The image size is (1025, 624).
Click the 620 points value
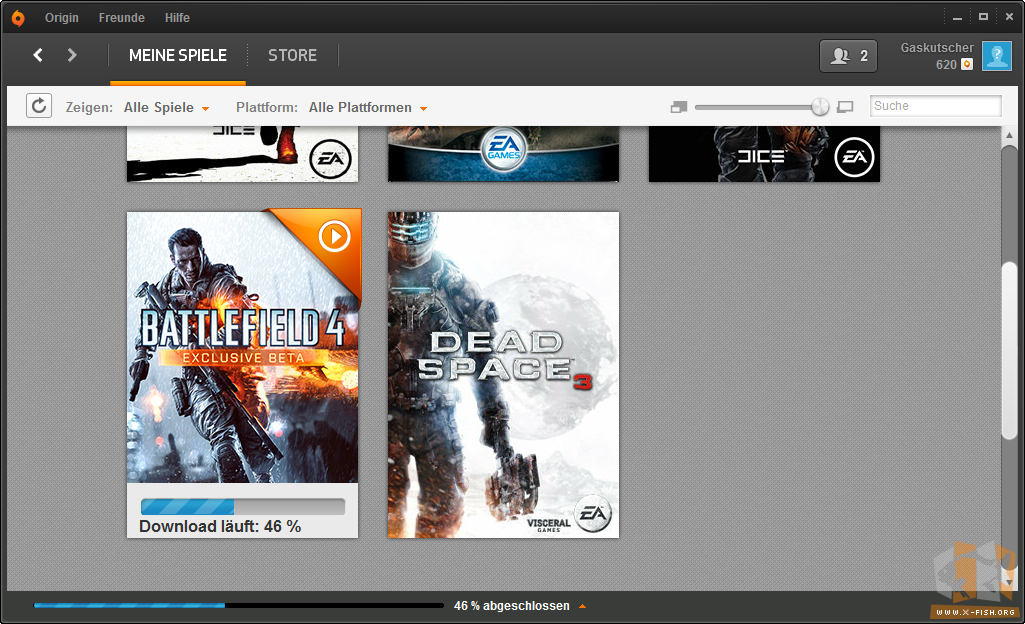[x=946, y=65]
